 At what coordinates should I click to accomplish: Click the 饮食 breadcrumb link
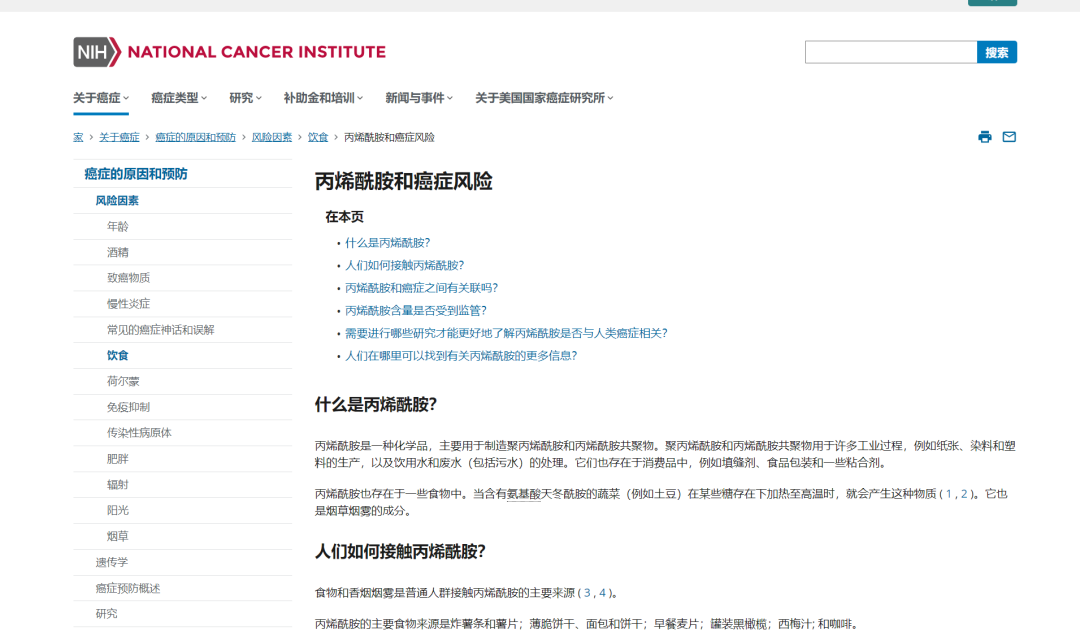tap(317, 136)
